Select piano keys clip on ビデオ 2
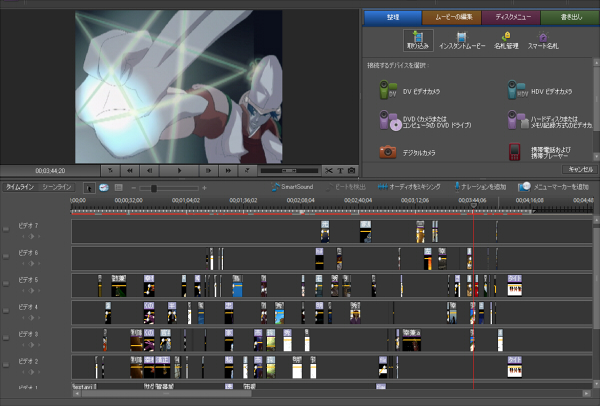The height and width of the screenshot is (406, 600). click(515, 367)
